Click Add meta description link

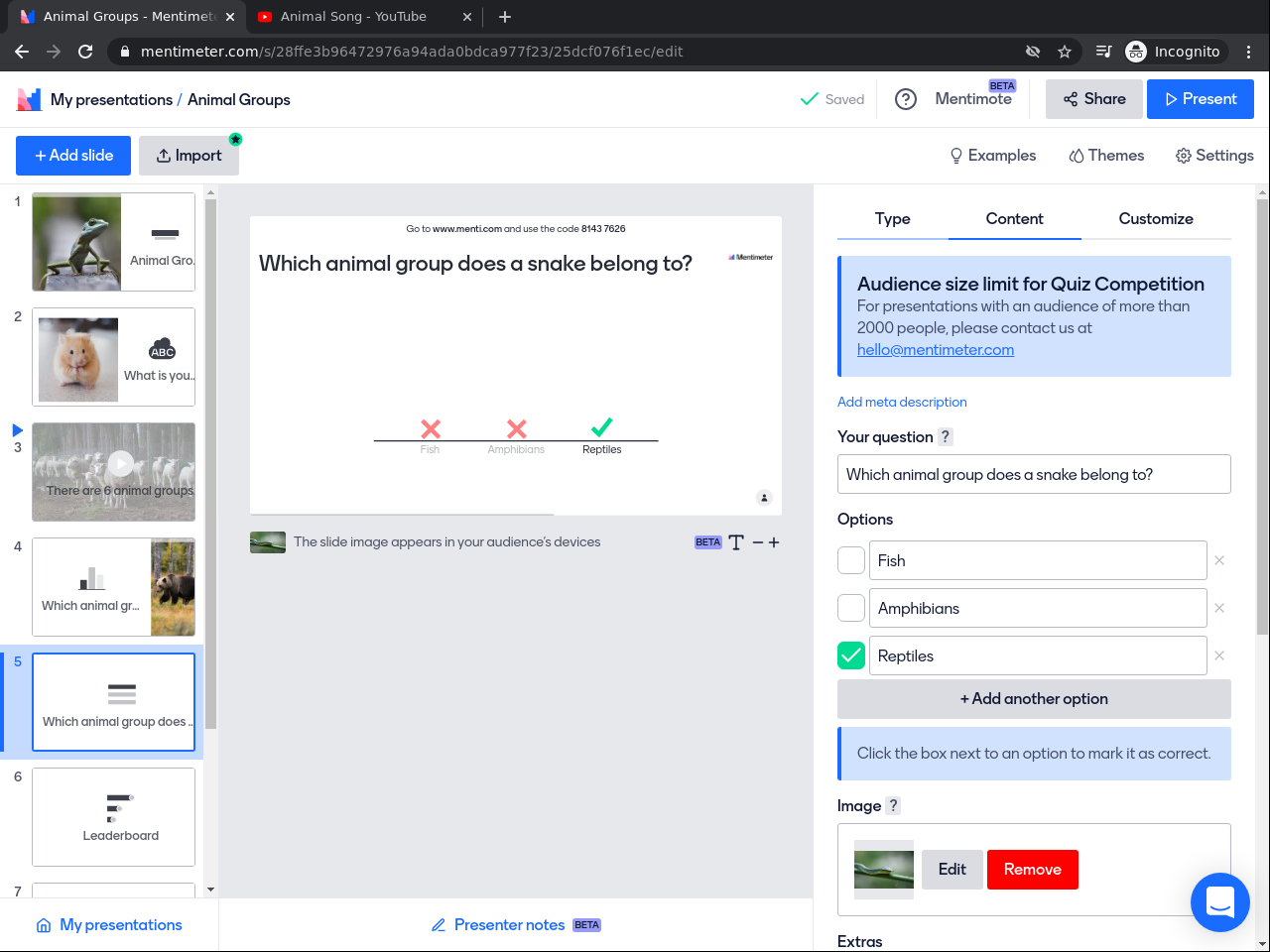click(902, 402)
